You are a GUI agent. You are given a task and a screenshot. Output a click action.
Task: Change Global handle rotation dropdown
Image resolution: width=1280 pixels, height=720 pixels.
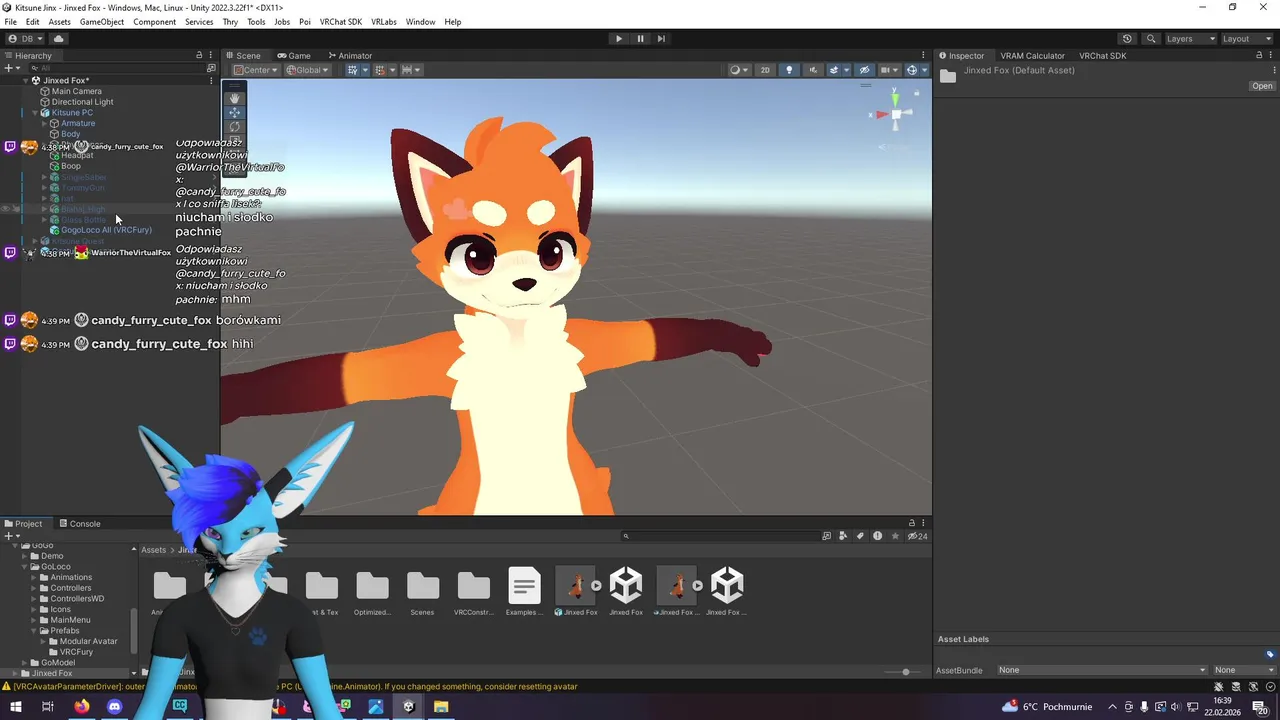pyautogui.click(x=308, y=70)
